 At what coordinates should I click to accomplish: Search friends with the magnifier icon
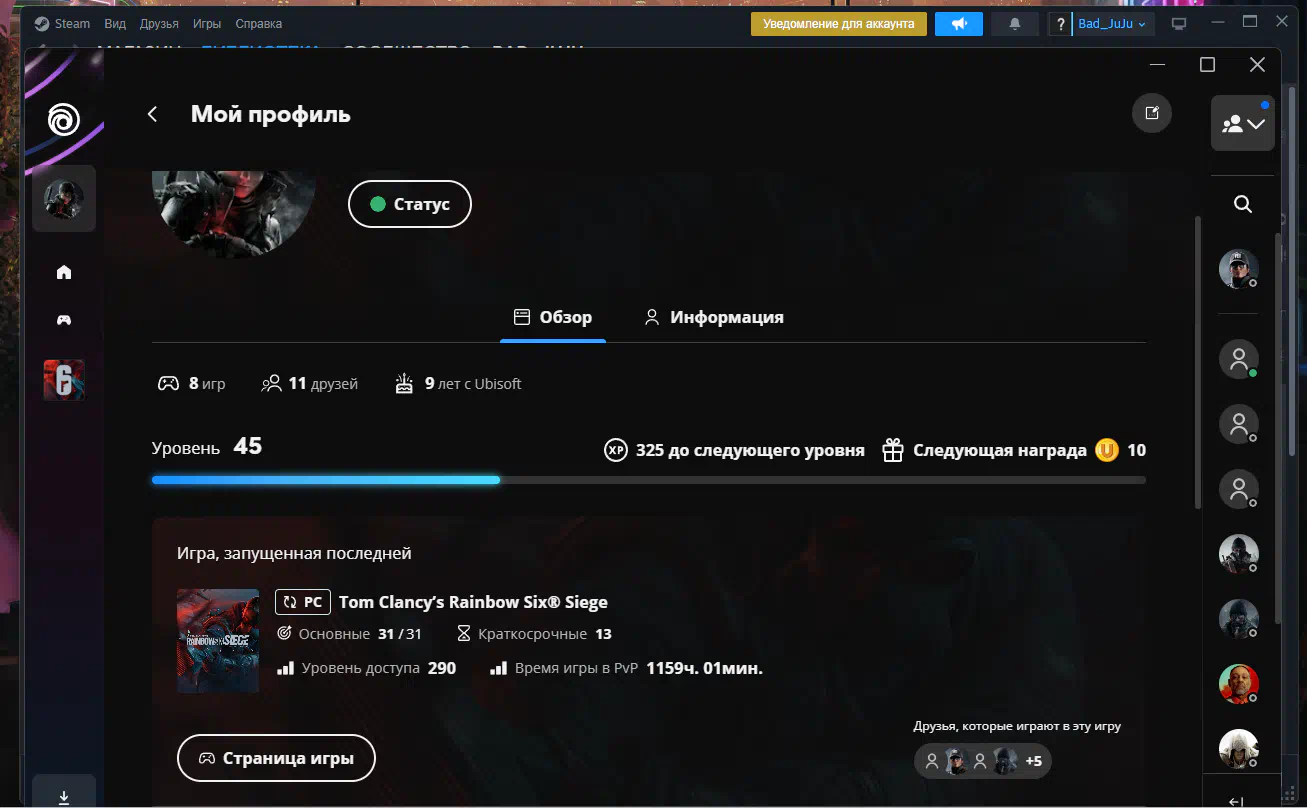1243,204
